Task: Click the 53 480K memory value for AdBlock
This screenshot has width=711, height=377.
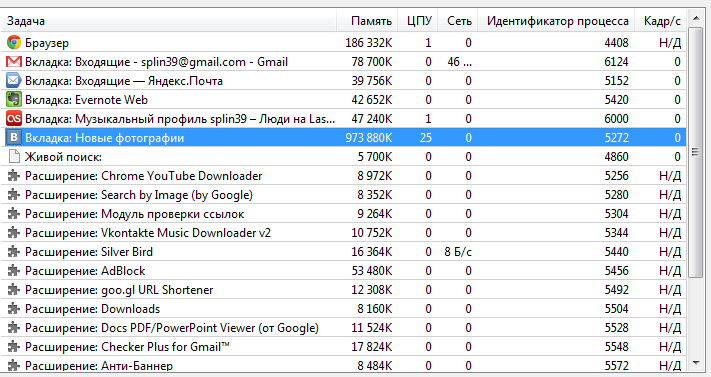Action: (372, 271)
